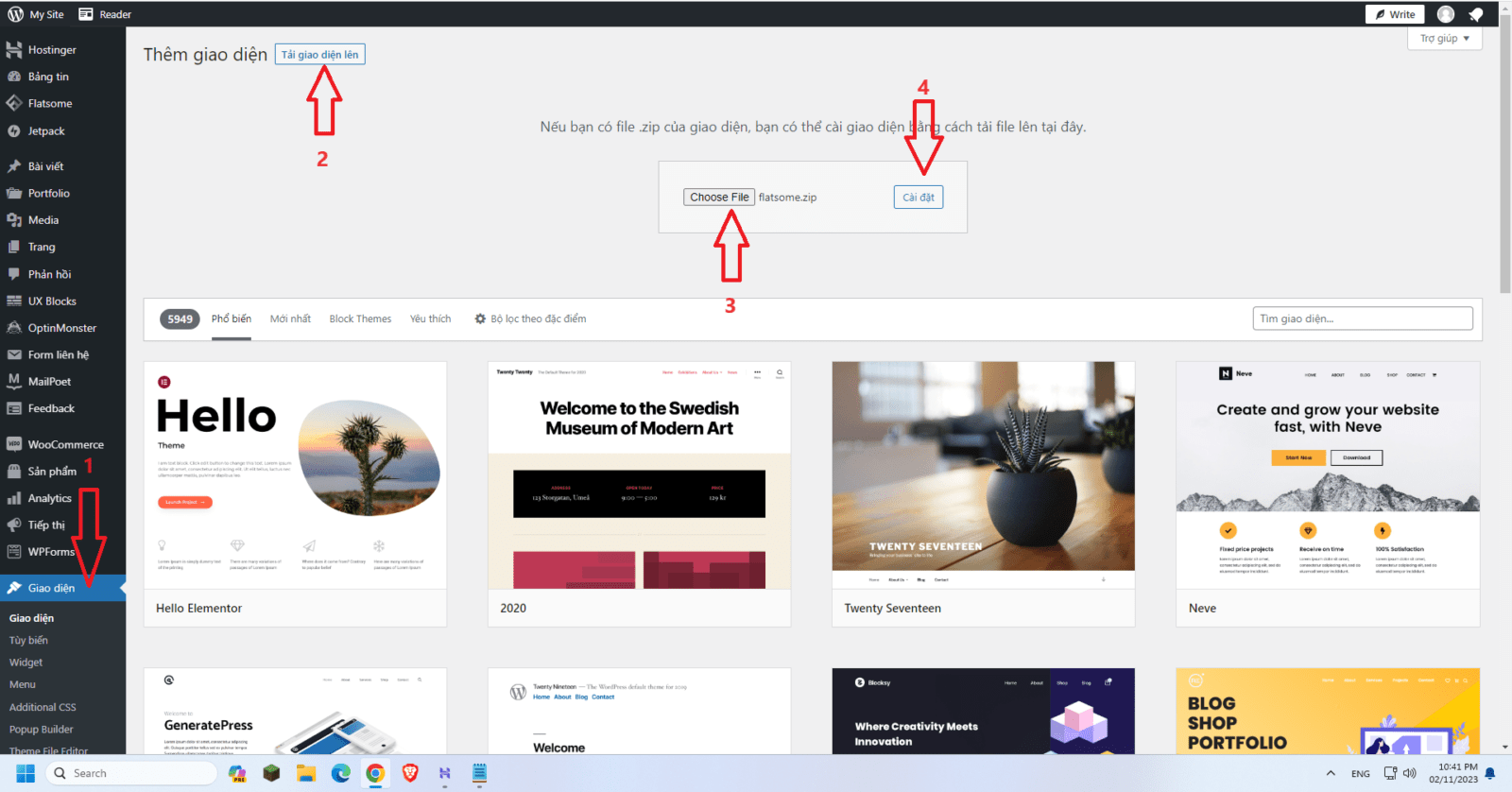
Task: Click the Feedback sidebar icon
Action: pyautogui.click(x=14, y=408)
